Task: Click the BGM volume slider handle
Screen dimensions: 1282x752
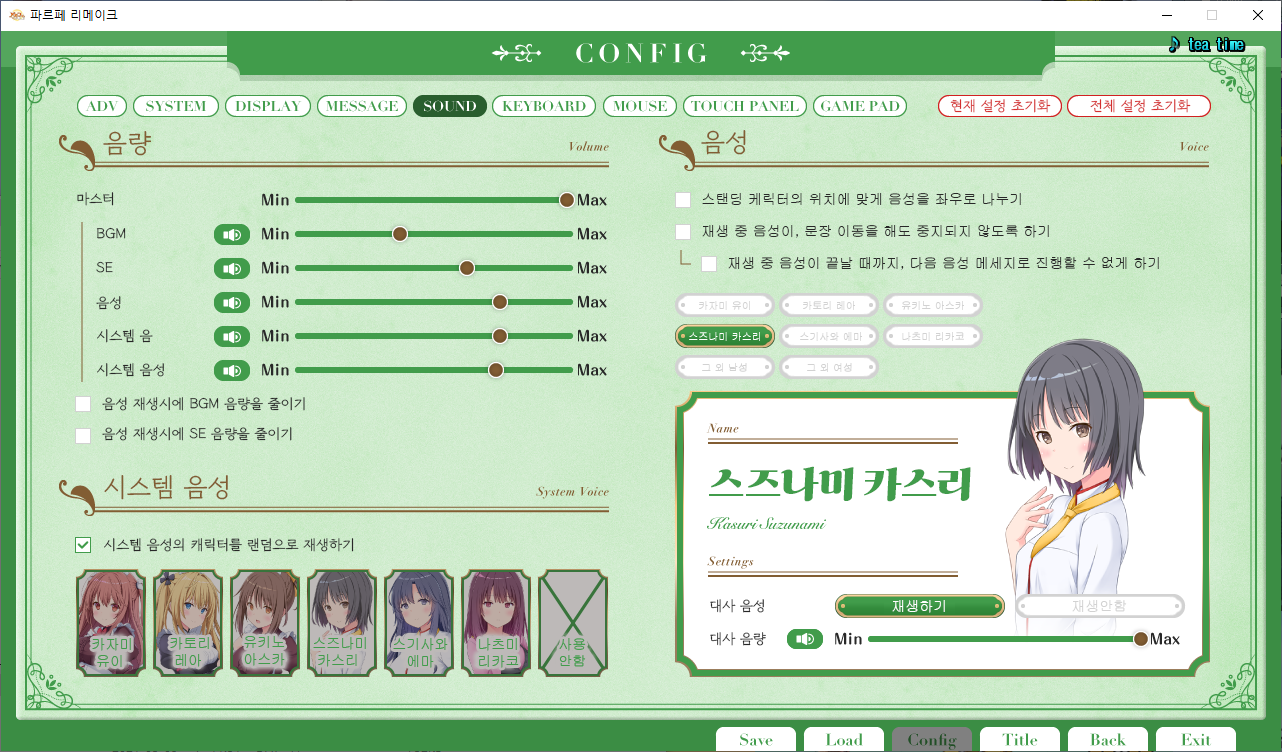Action: (400, 234)
